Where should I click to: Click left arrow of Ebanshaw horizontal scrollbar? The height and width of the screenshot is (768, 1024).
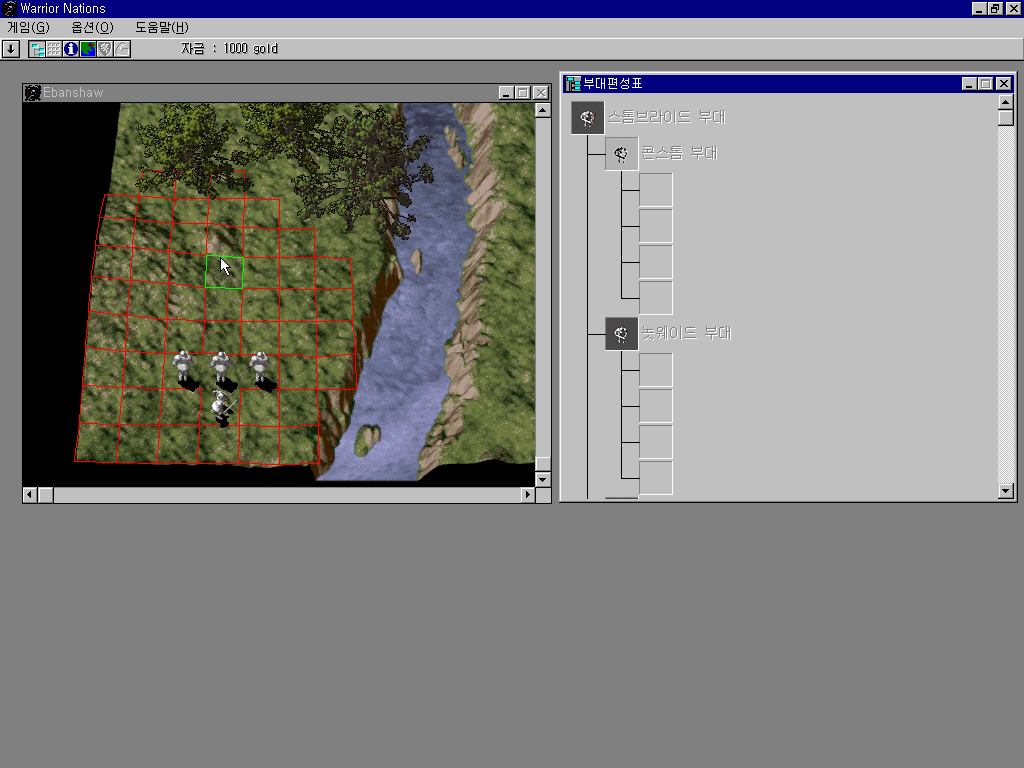[30, 495]
